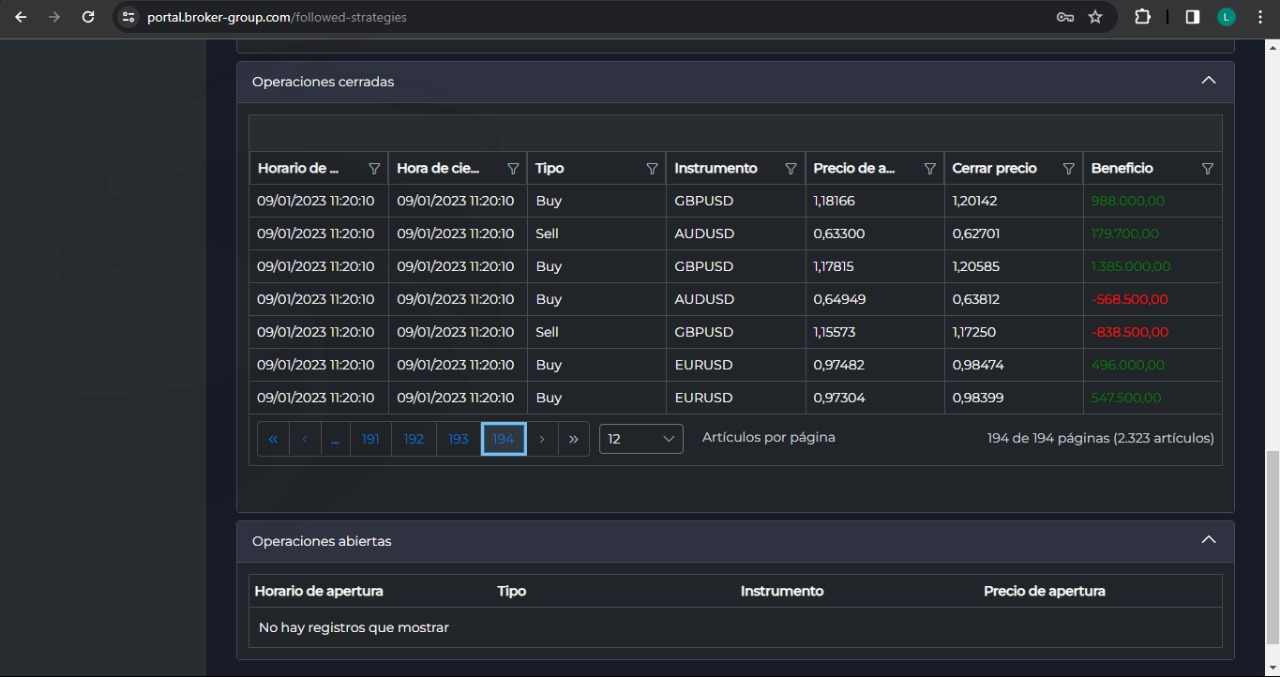Collapse the Operaciones abiertas panel
This screenshot has height=677, width=1280.
pos(1208,540)
